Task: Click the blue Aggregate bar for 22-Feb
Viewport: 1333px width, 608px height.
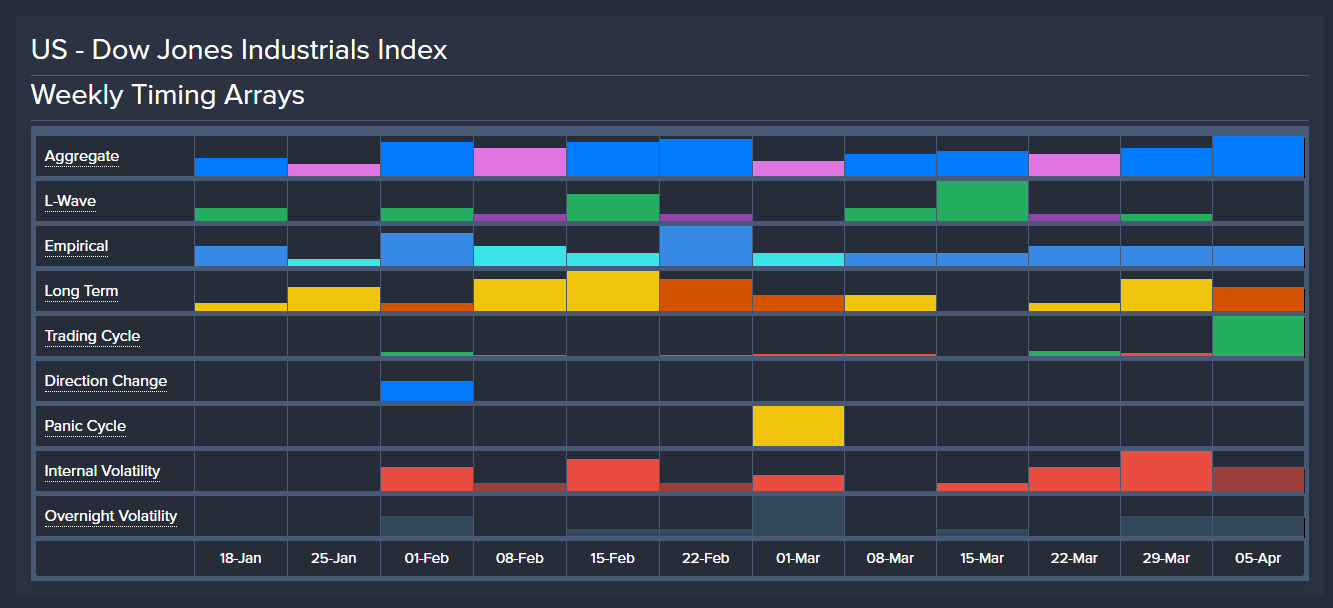Action: coord(706,158)
